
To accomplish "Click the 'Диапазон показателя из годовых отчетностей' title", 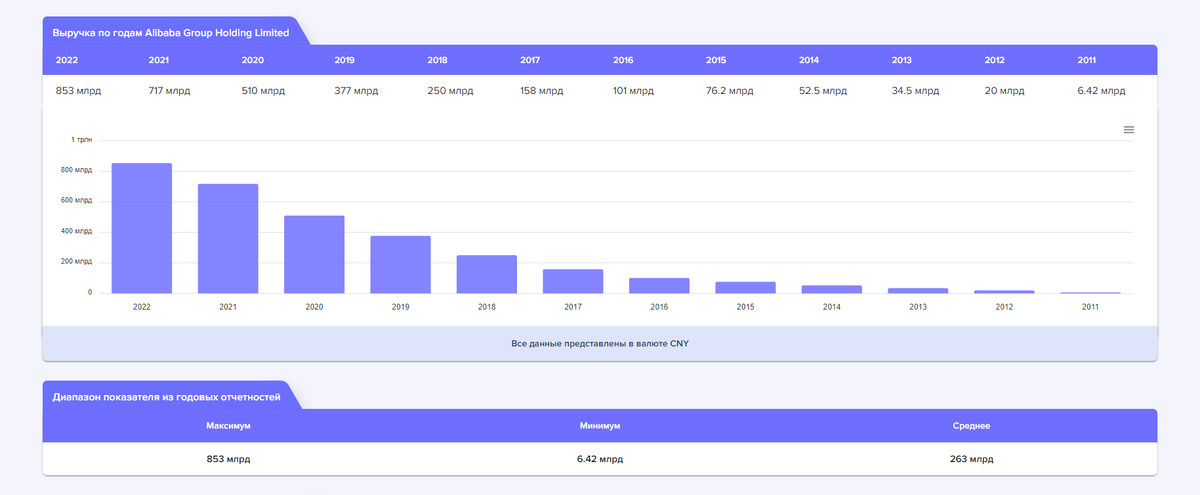I will coord(166,397).
